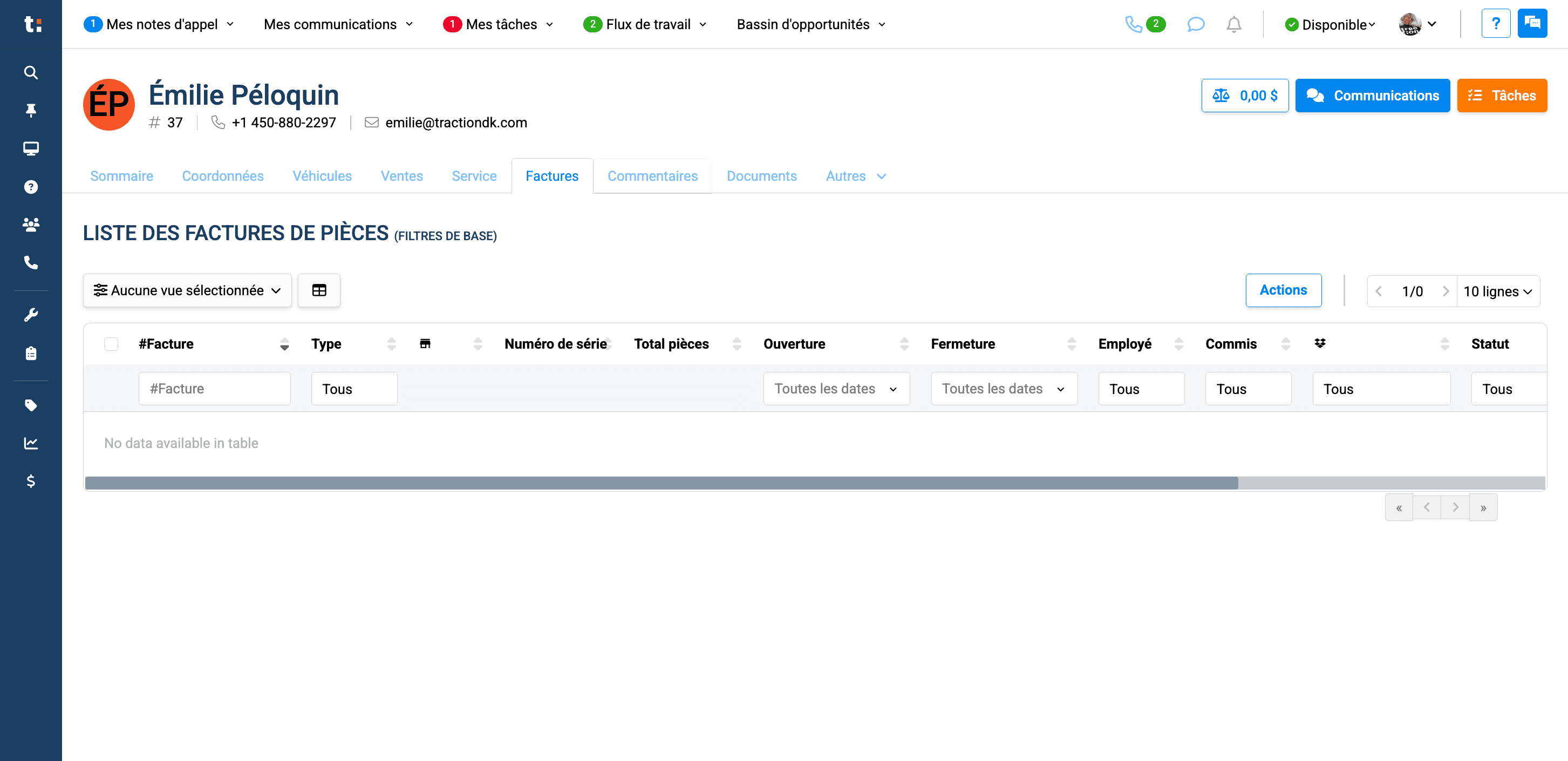Click the horizontal table scrollbar
This screenshot has width=1568, height=761.
point(661,483)
